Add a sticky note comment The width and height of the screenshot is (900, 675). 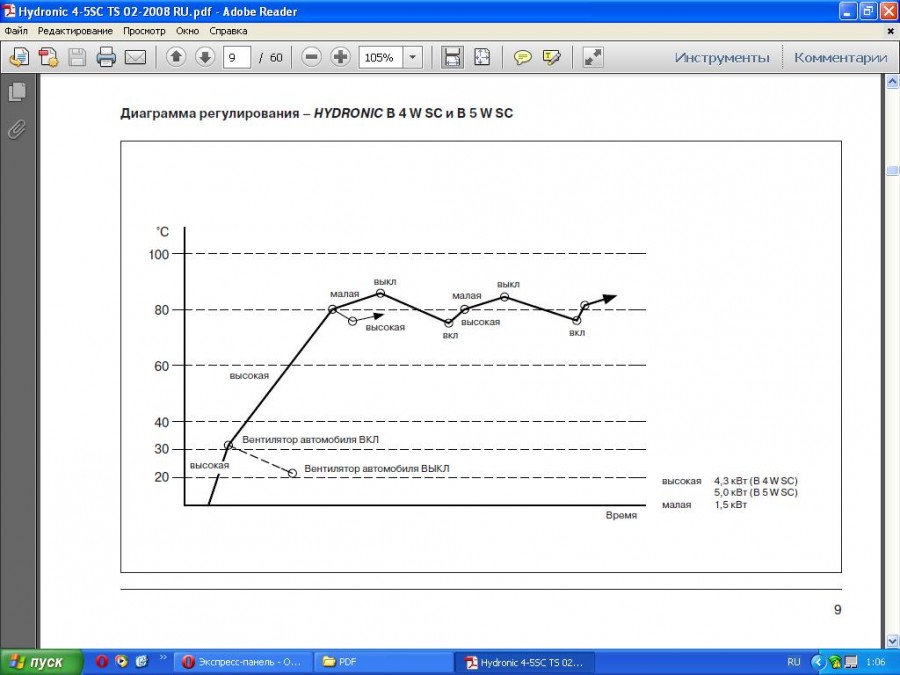tap(522, 57)
